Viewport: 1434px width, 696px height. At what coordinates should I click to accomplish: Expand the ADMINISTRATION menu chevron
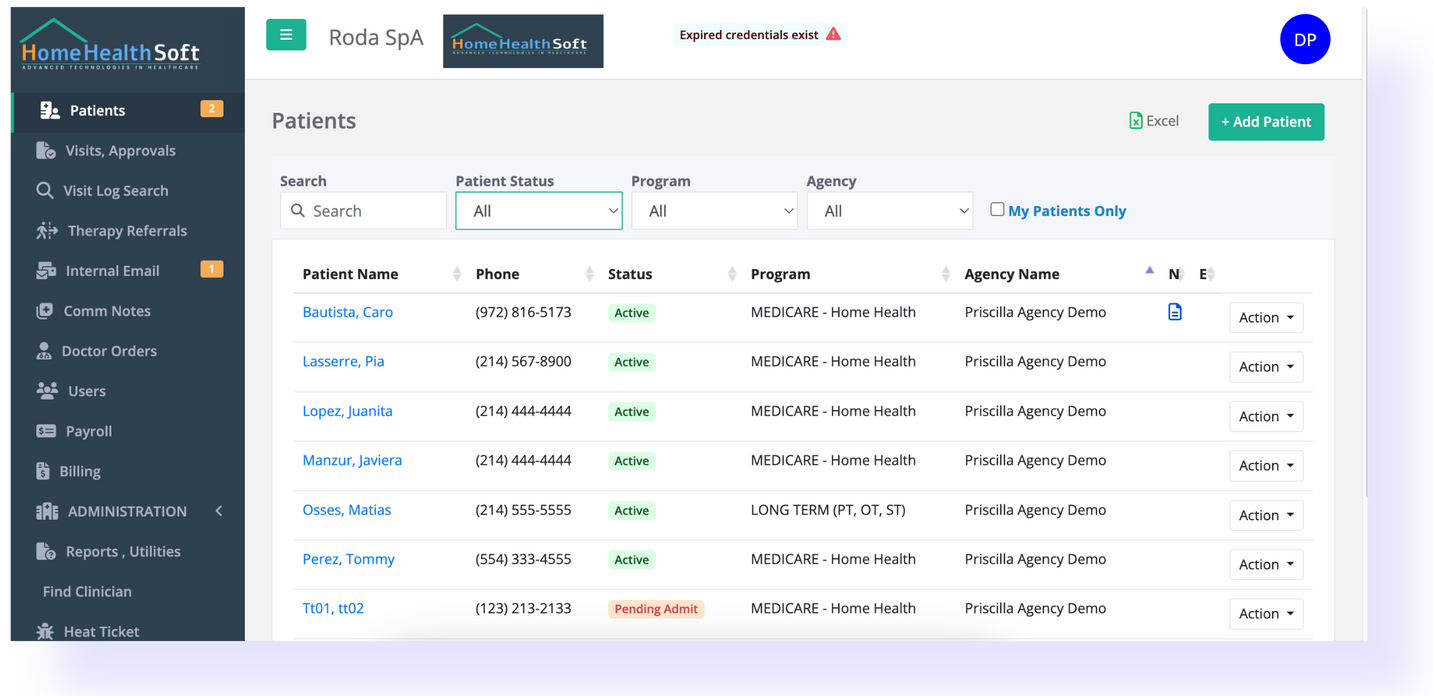click(x=219, y=511)
